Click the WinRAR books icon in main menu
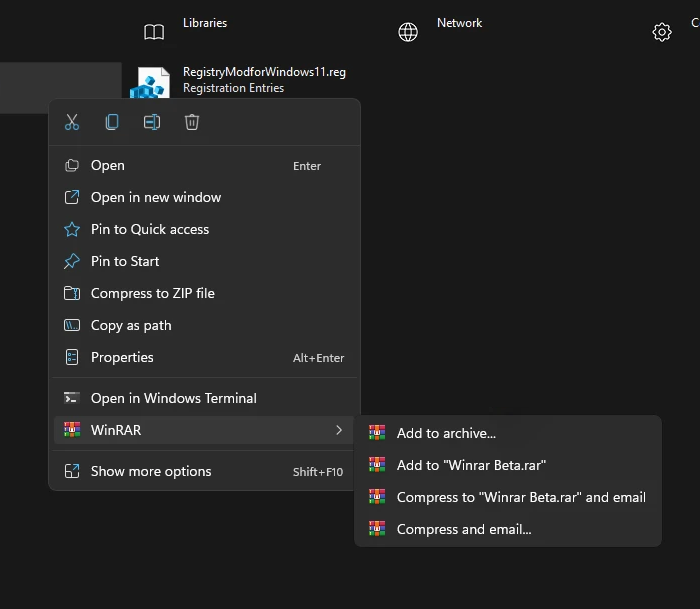Screen dimensions: 700x609 pyautogui.click(x=72, y=430)
